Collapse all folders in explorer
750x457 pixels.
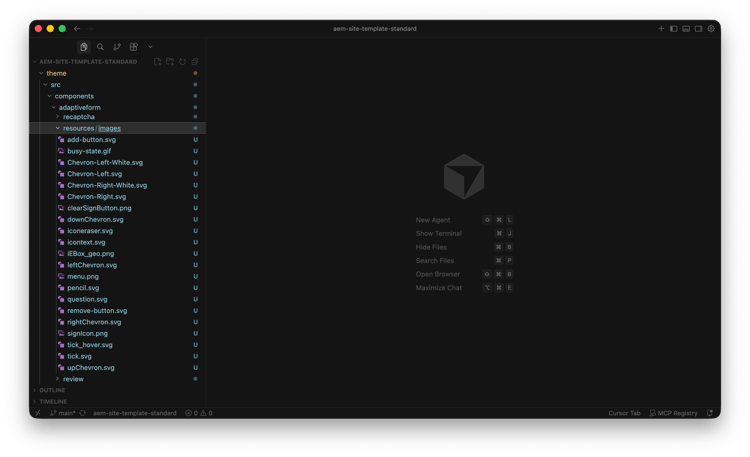tap(195, 62)
